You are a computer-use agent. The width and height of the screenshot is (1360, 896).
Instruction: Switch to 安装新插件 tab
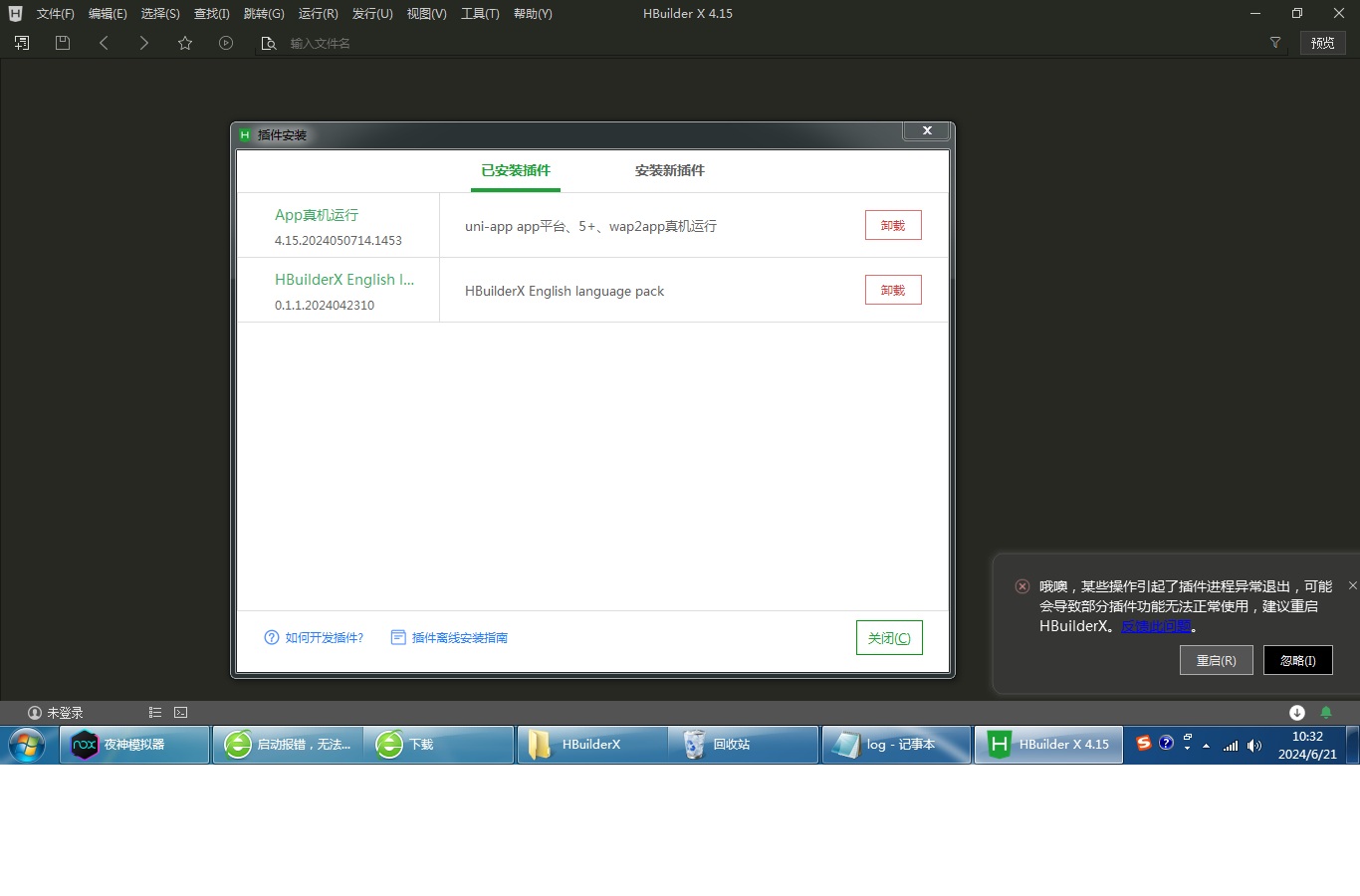tap(670, 170)
